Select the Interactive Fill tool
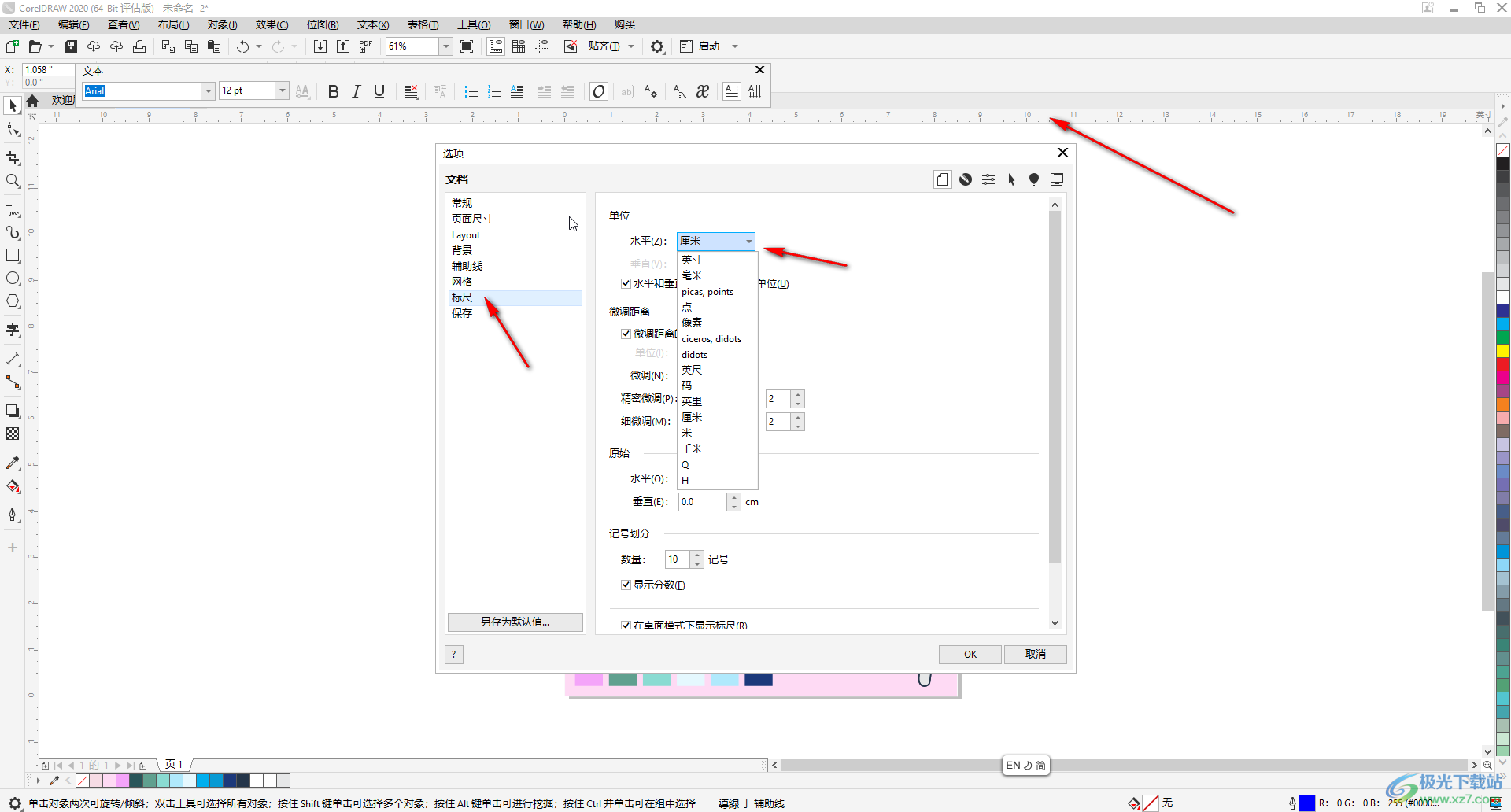This screenshot has width=1511, height=812. pyautogui.click(x=13, y=486)
